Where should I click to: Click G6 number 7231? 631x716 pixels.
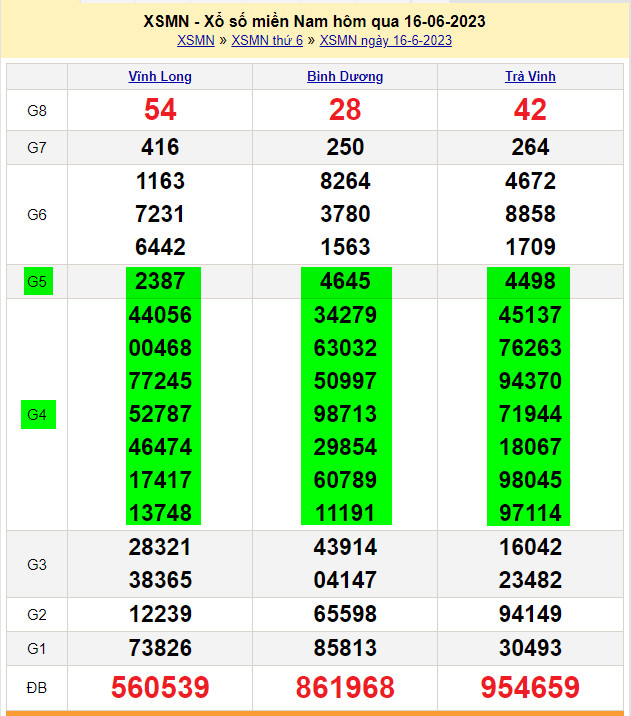coord(160,214)
